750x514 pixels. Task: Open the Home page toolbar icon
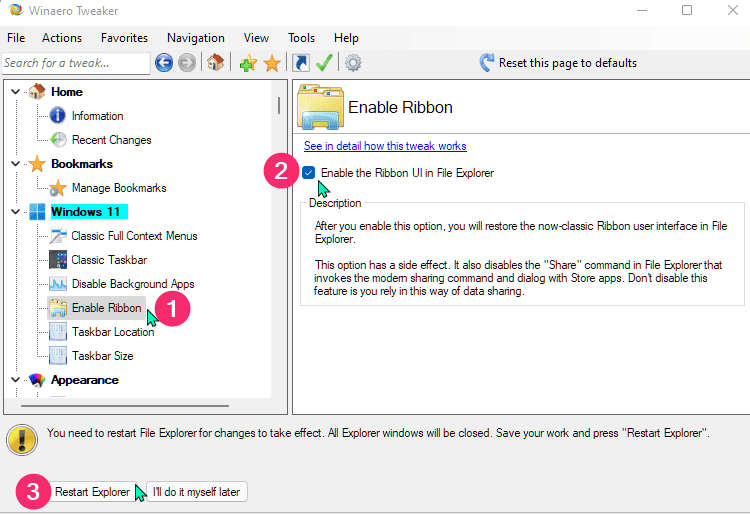click(x=215, y=63)
